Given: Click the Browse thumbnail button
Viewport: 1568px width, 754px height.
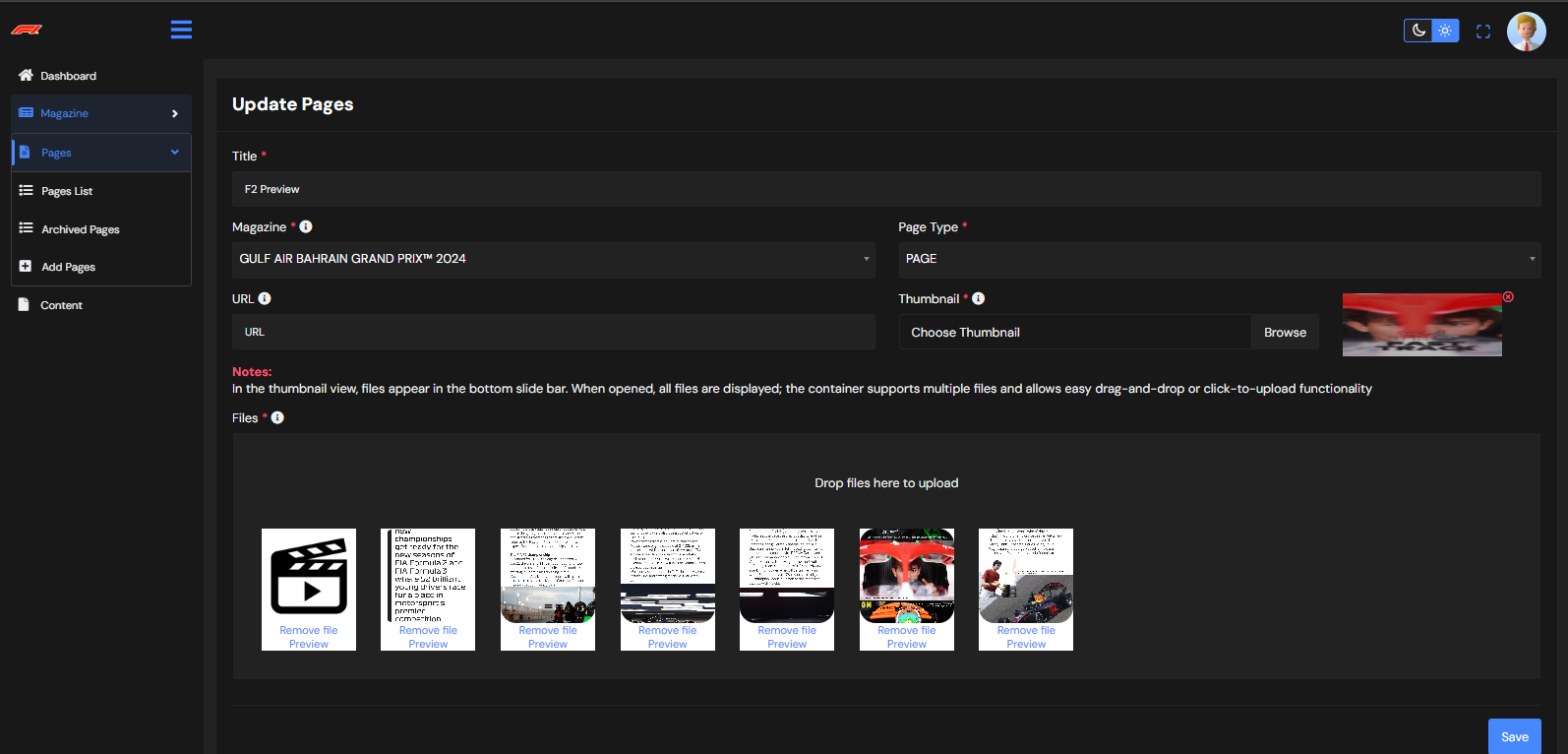Looking at the screenshot, I should [x=1285, y=333].
